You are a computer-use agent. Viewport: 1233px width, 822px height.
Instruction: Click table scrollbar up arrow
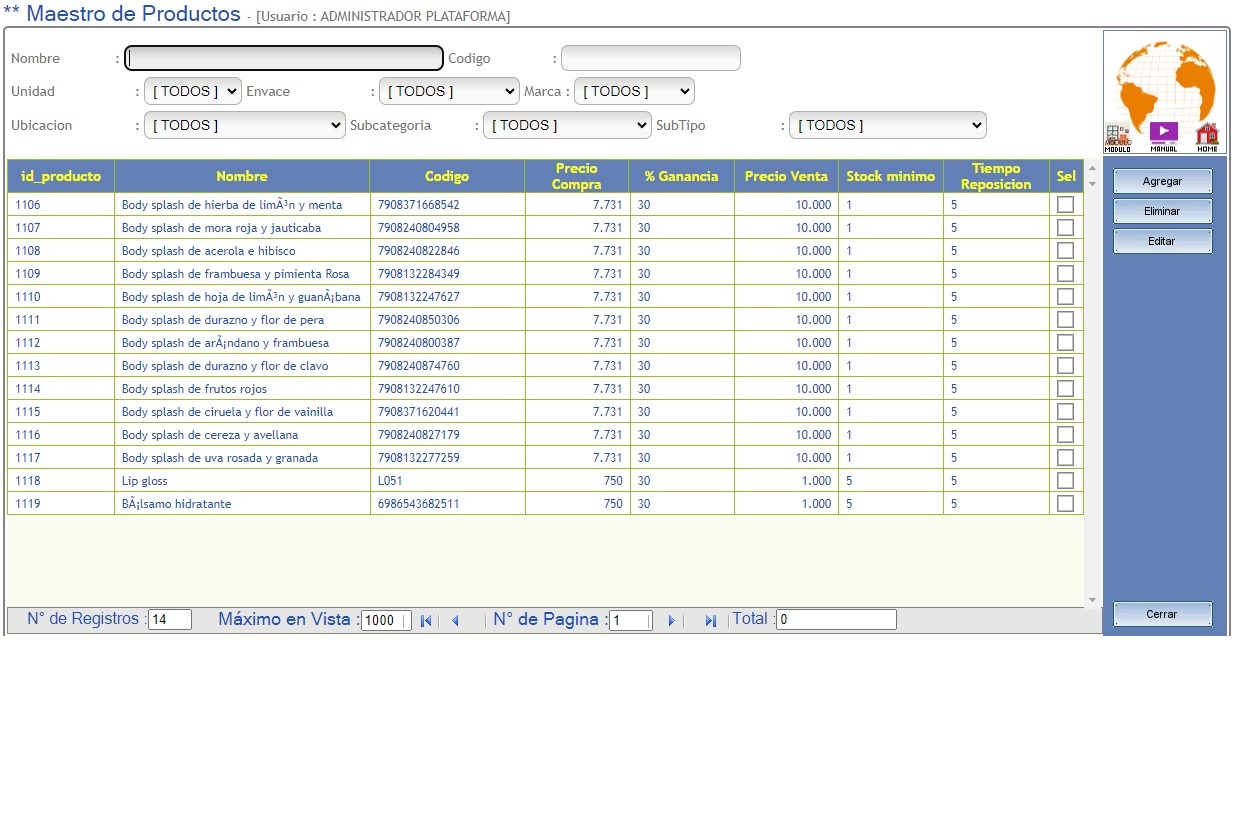1092,167
